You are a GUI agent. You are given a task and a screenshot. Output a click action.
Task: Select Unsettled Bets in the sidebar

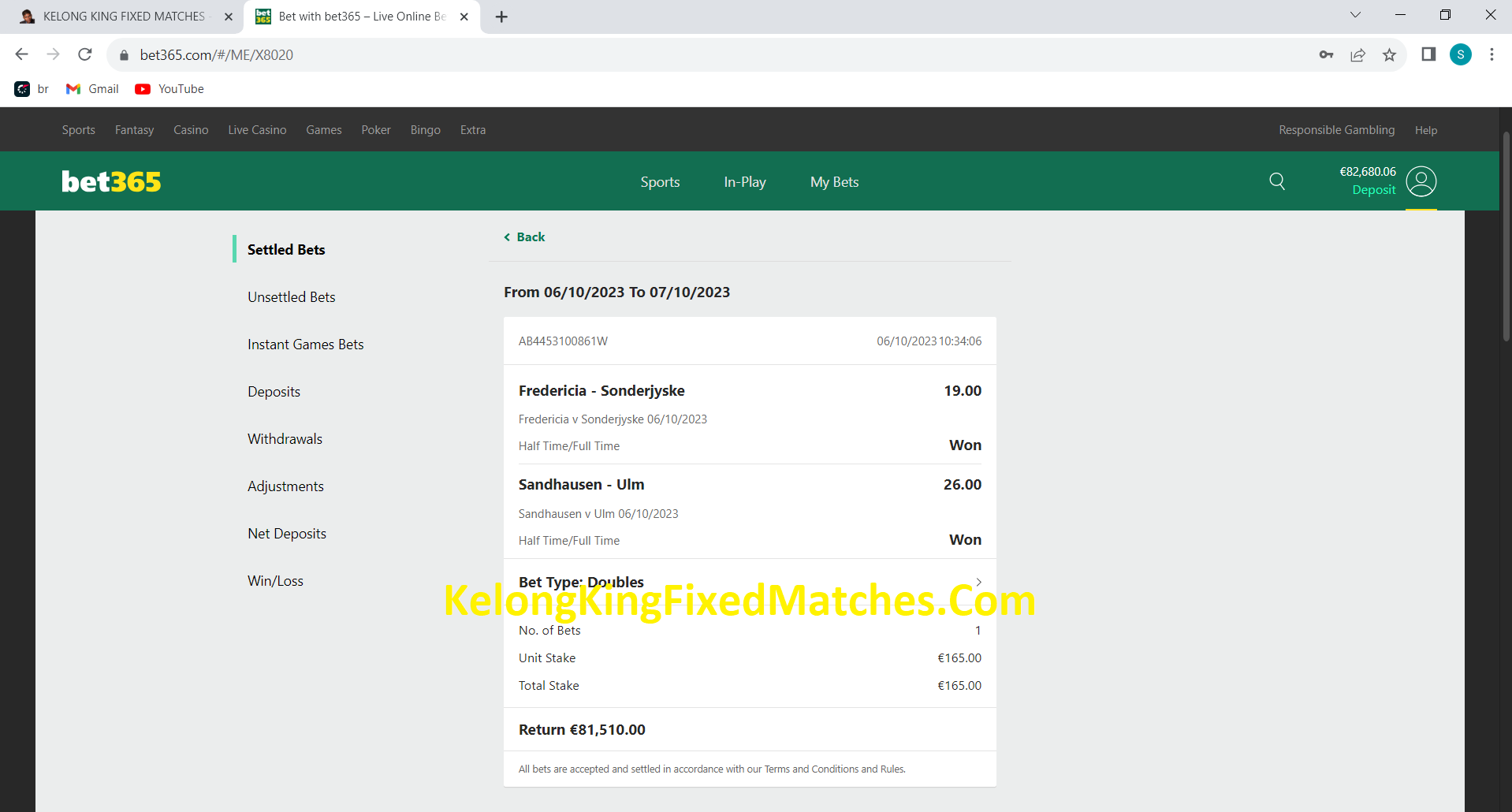(x=292, y=297)
